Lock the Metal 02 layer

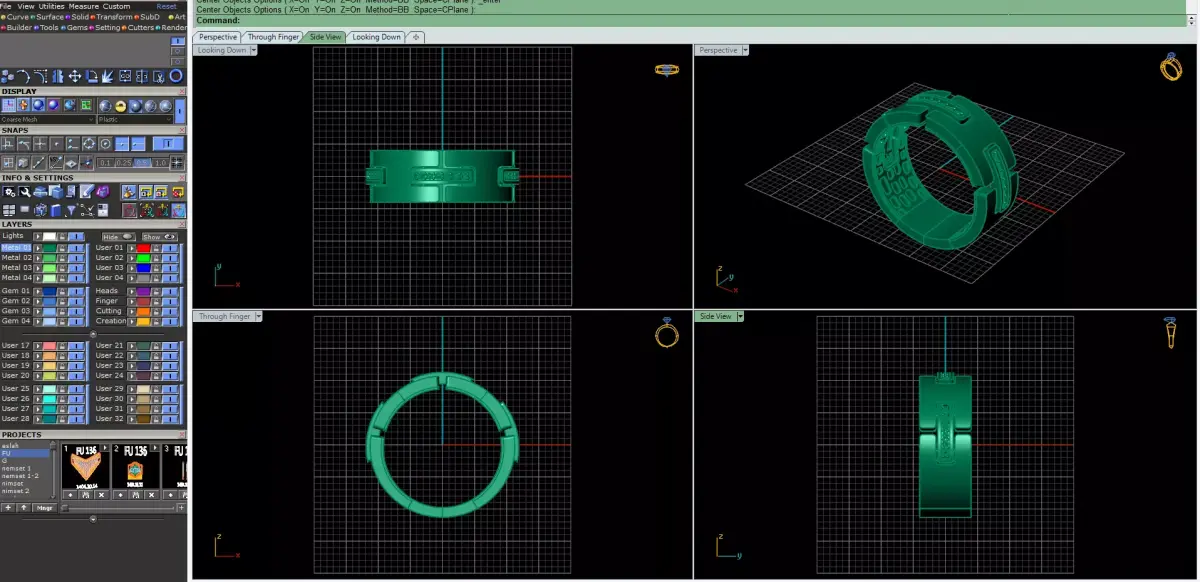62,258
